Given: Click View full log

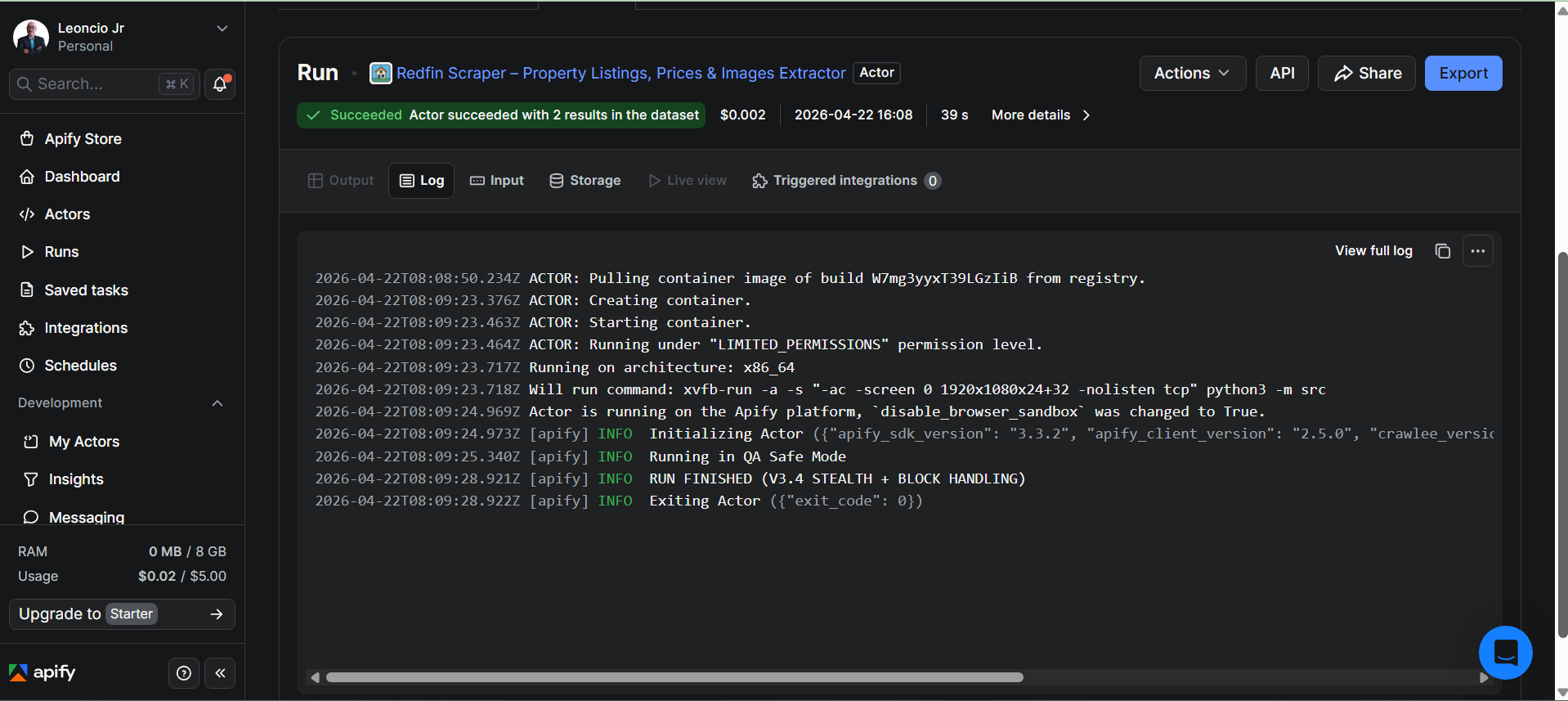Looking at the screenshot, I should [1373, 251].
